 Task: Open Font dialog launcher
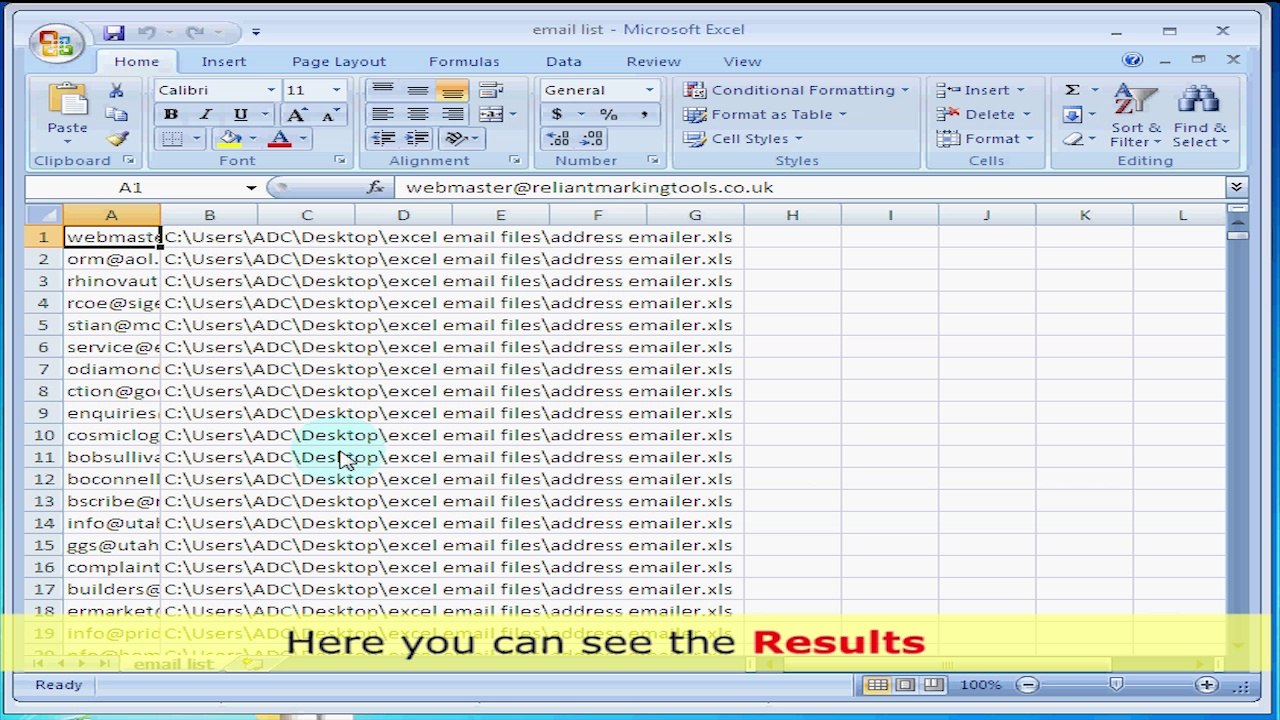pyautogui.click(x=340, y=160)
